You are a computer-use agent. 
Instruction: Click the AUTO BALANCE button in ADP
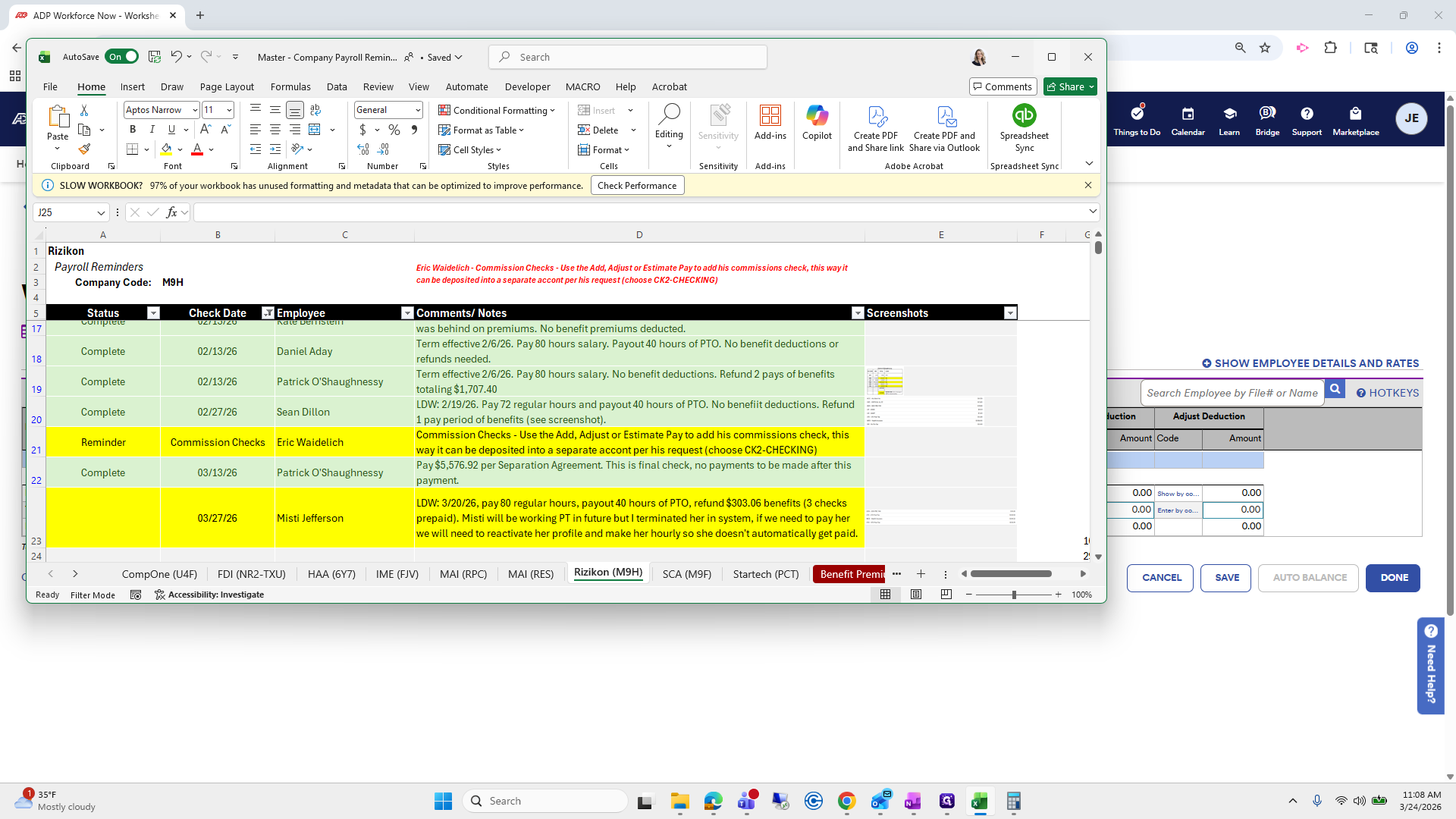point(1309,578)
